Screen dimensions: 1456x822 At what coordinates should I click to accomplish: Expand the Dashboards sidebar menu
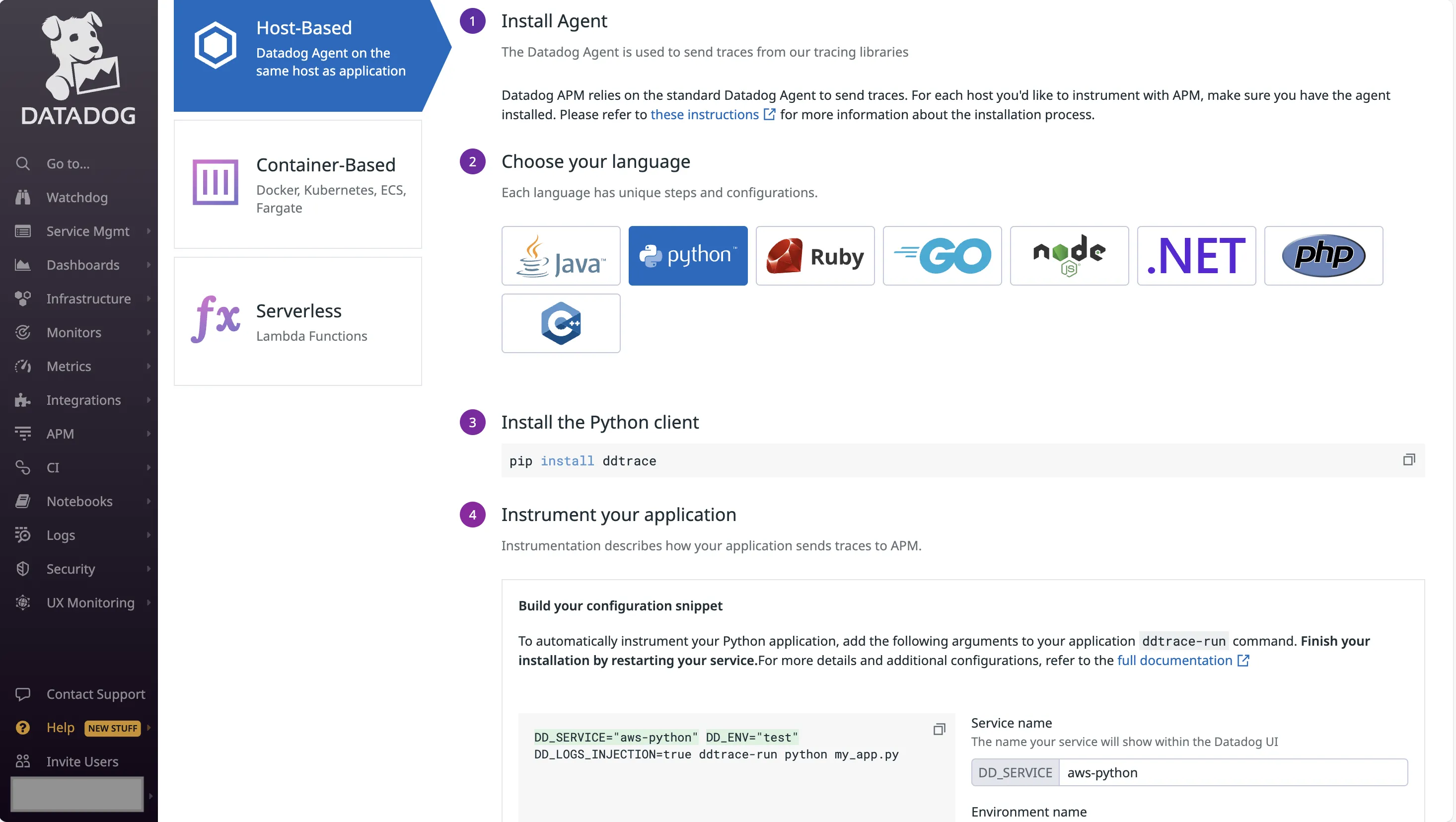[x=82, y=265]
